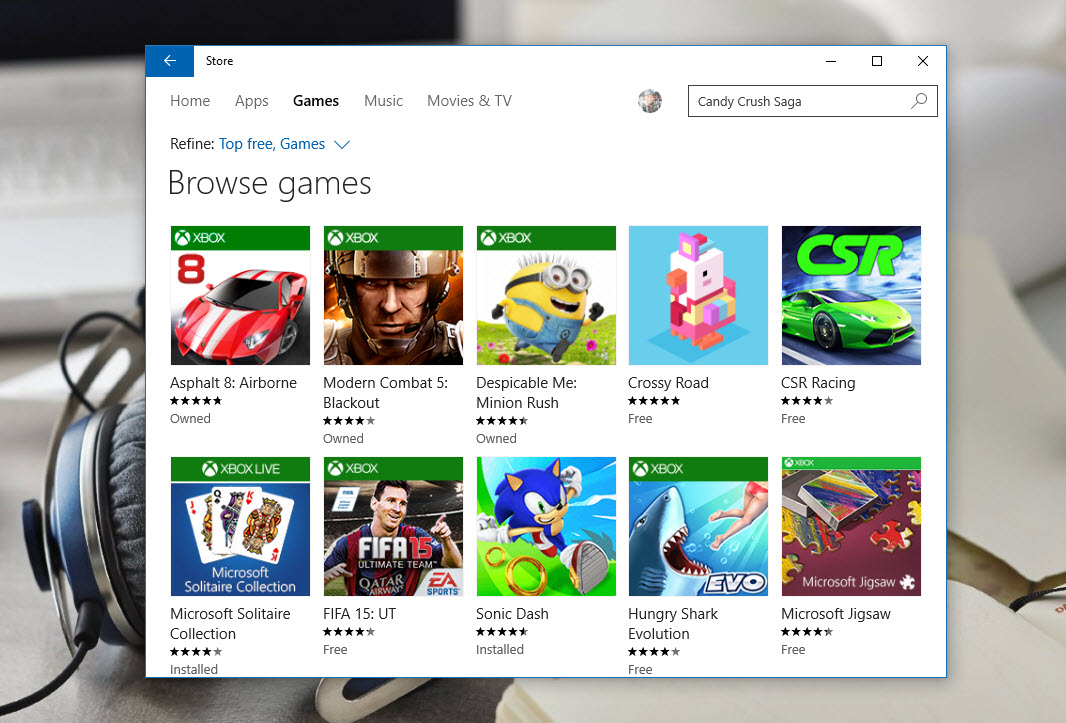Select the Games tab
This screenshot has width=1066, height=723.
click(315, 101)
